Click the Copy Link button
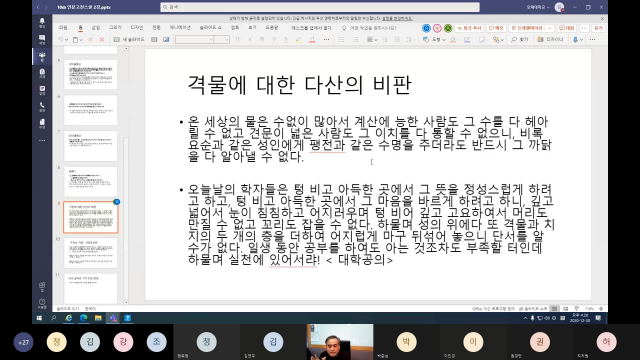The width and height of the screenshot is (640, 360). (469, 28)
